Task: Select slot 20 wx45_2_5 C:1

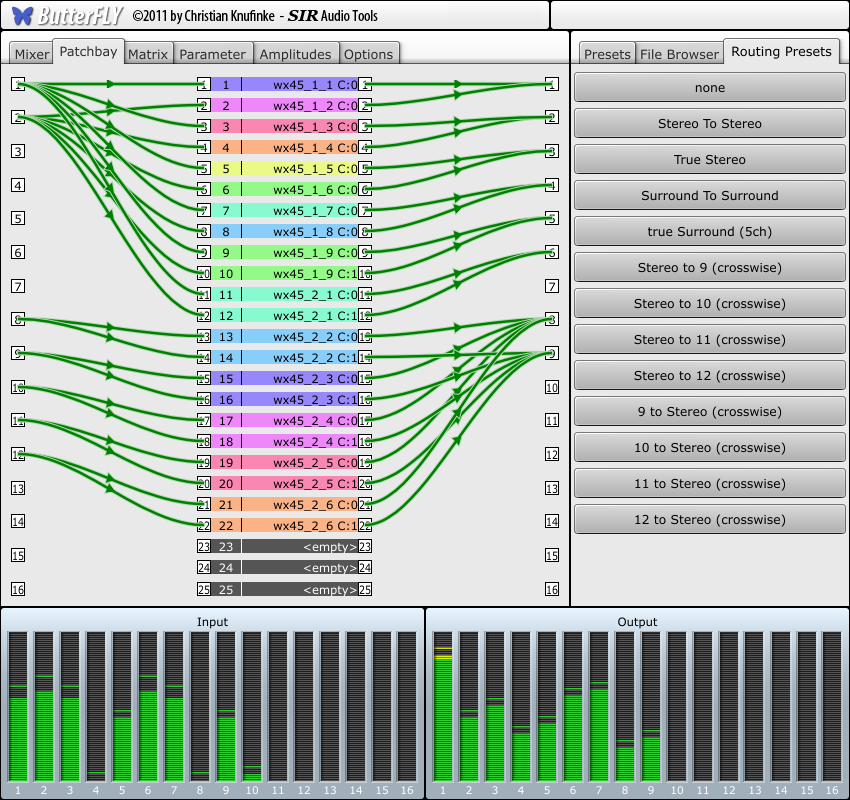Action: pyautogui.click(x=285, y=483)
